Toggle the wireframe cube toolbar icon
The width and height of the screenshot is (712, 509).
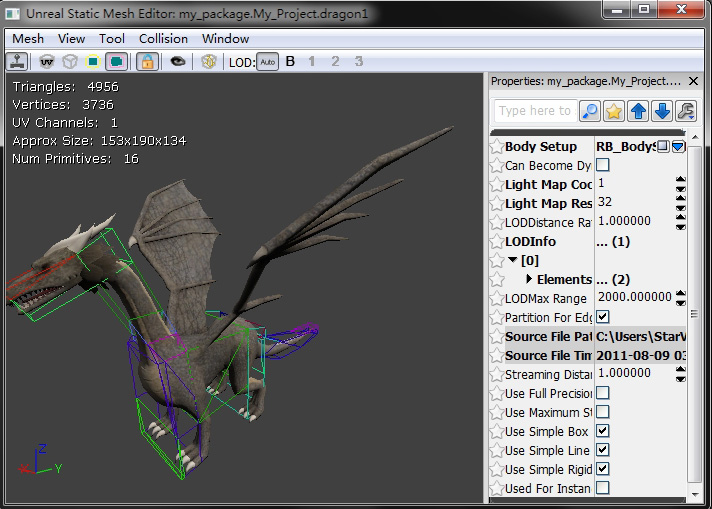pyautogui.click(x=71, y=61)
